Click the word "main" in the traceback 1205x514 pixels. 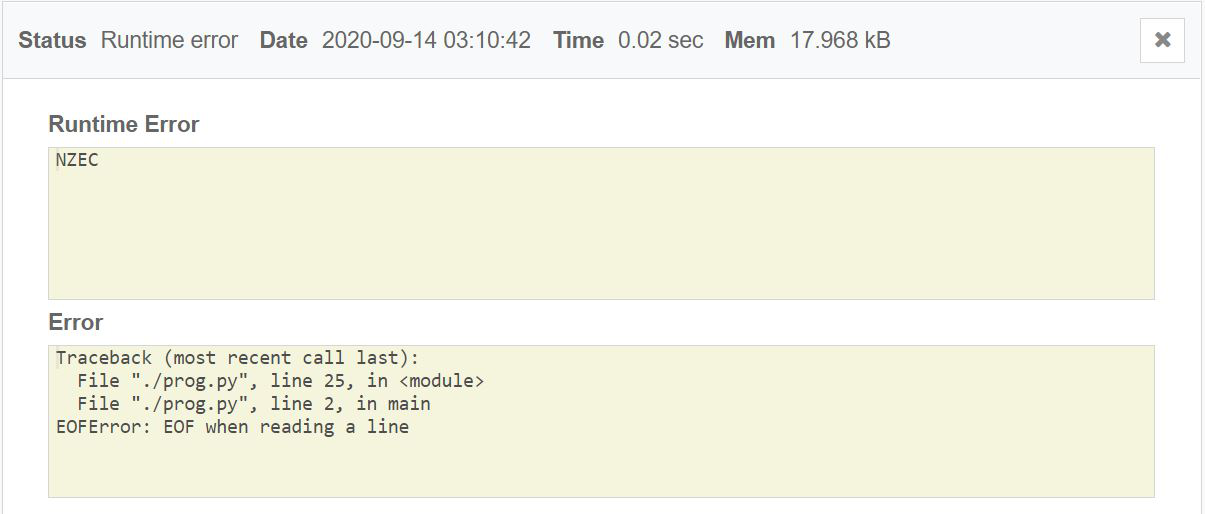point(409,404)
